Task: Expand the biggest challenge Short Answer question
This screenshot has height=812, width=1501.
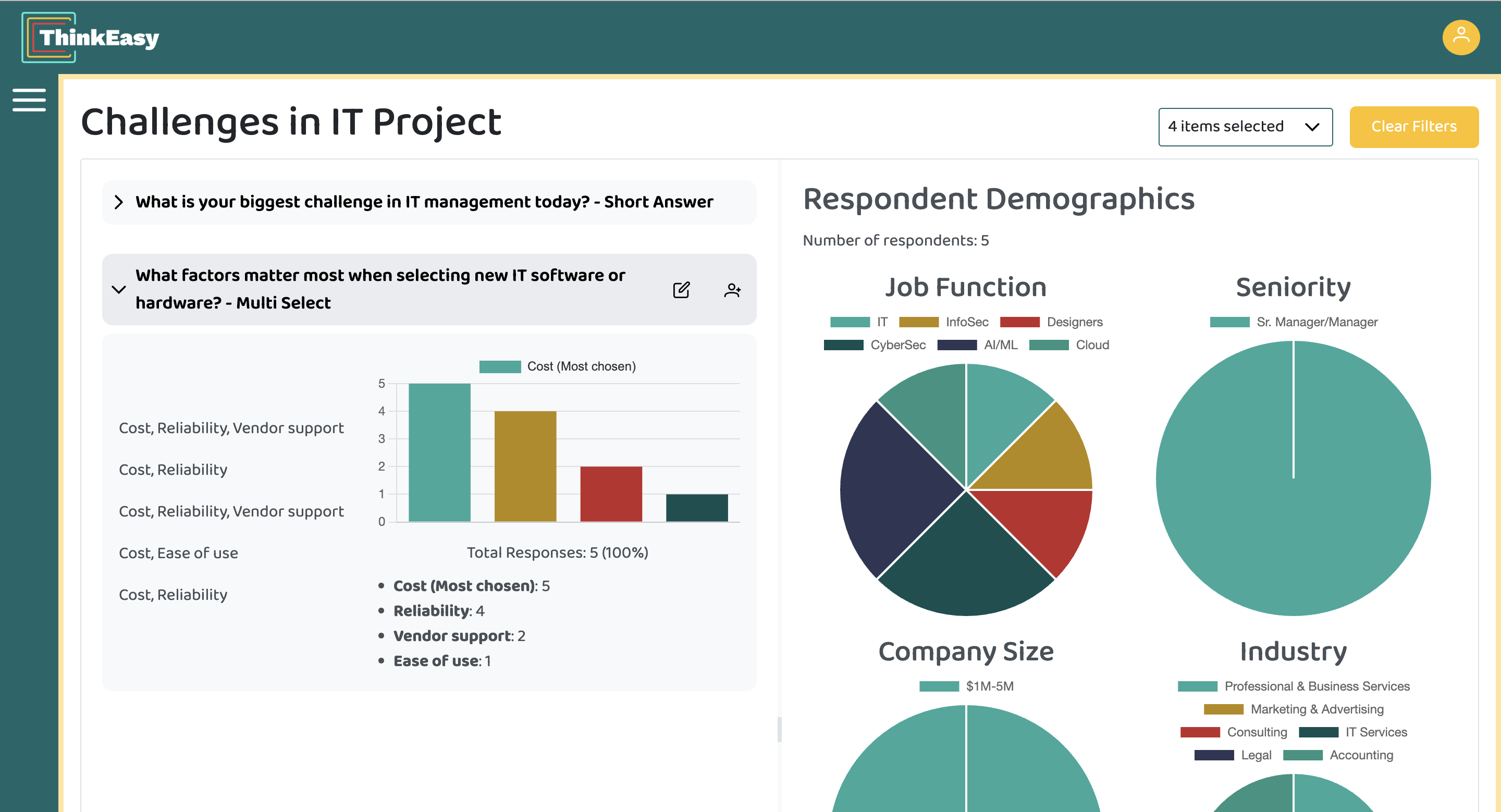Action: tap(119, 202)
